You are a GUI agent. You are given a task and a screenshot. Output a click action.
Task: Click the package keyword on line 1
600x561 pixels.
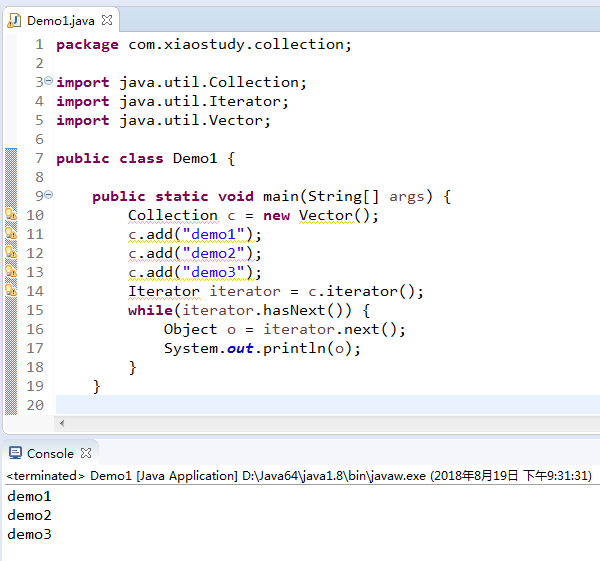(x=88, y=45)
